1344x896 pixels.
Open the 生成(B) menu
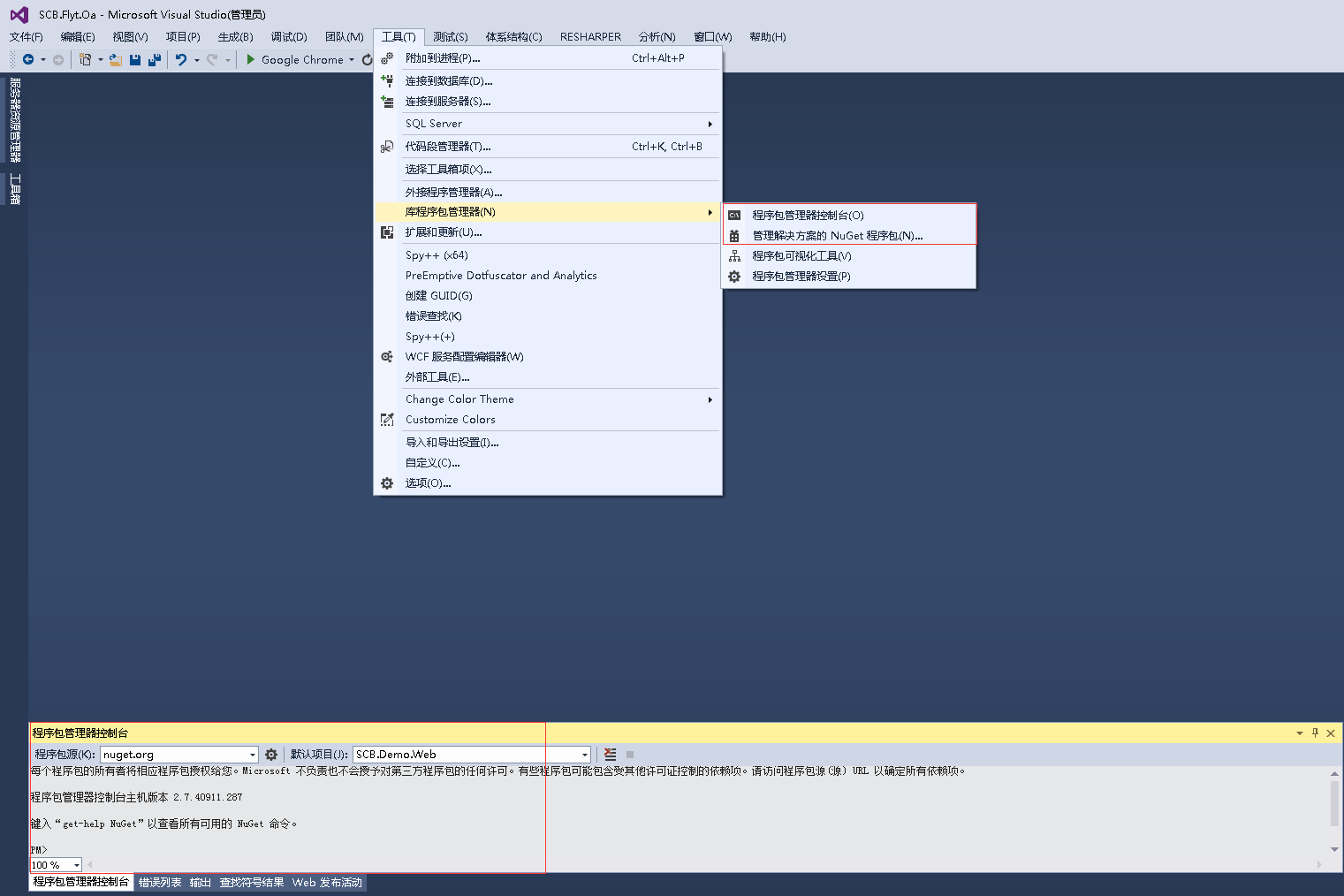(235, 37)
